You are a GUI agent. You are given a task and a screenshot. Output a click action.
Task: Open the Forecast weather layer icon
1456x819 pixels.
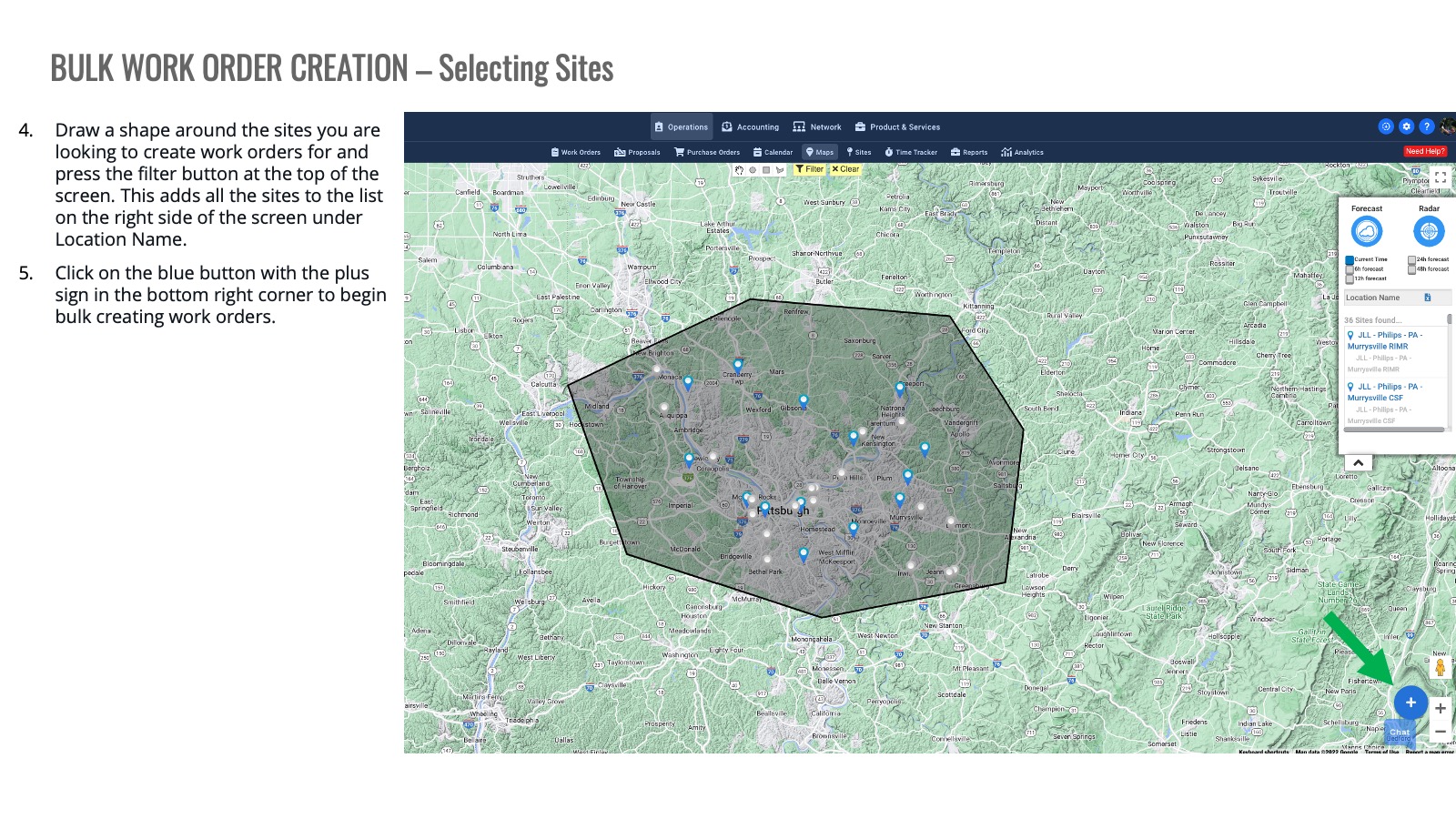pyautogui.click(x=1366, y=232)
